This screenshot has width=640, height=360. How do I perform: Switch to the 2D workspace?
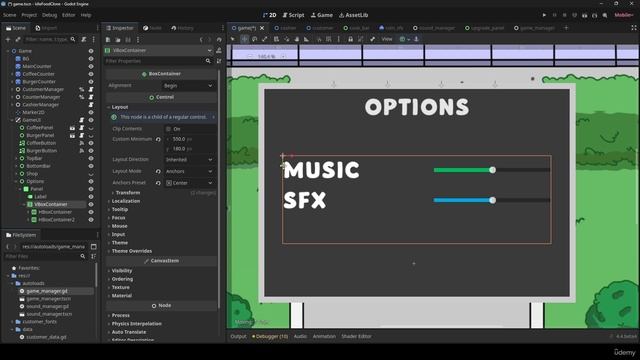(x=269, y=15)
